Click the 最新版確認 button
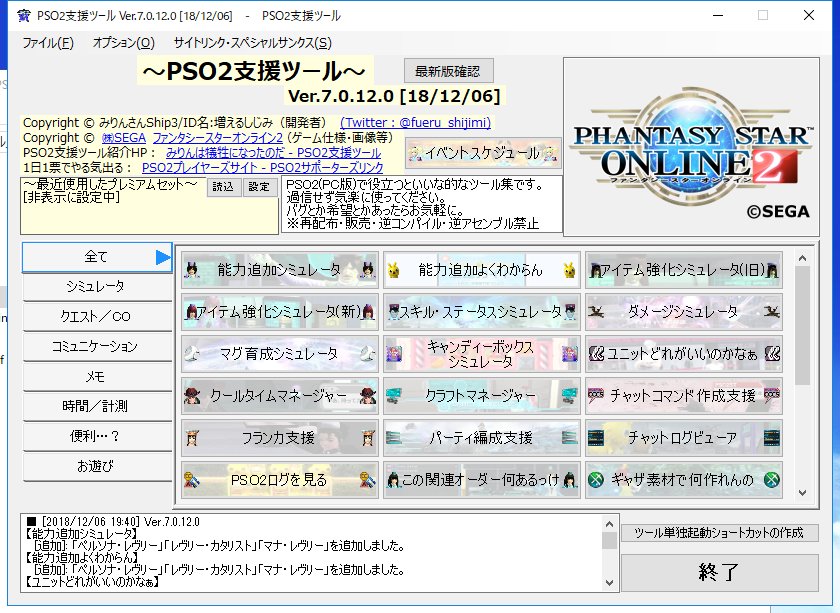Image resolution: width=840 pixels, height=613 pixels. [448, 71]
